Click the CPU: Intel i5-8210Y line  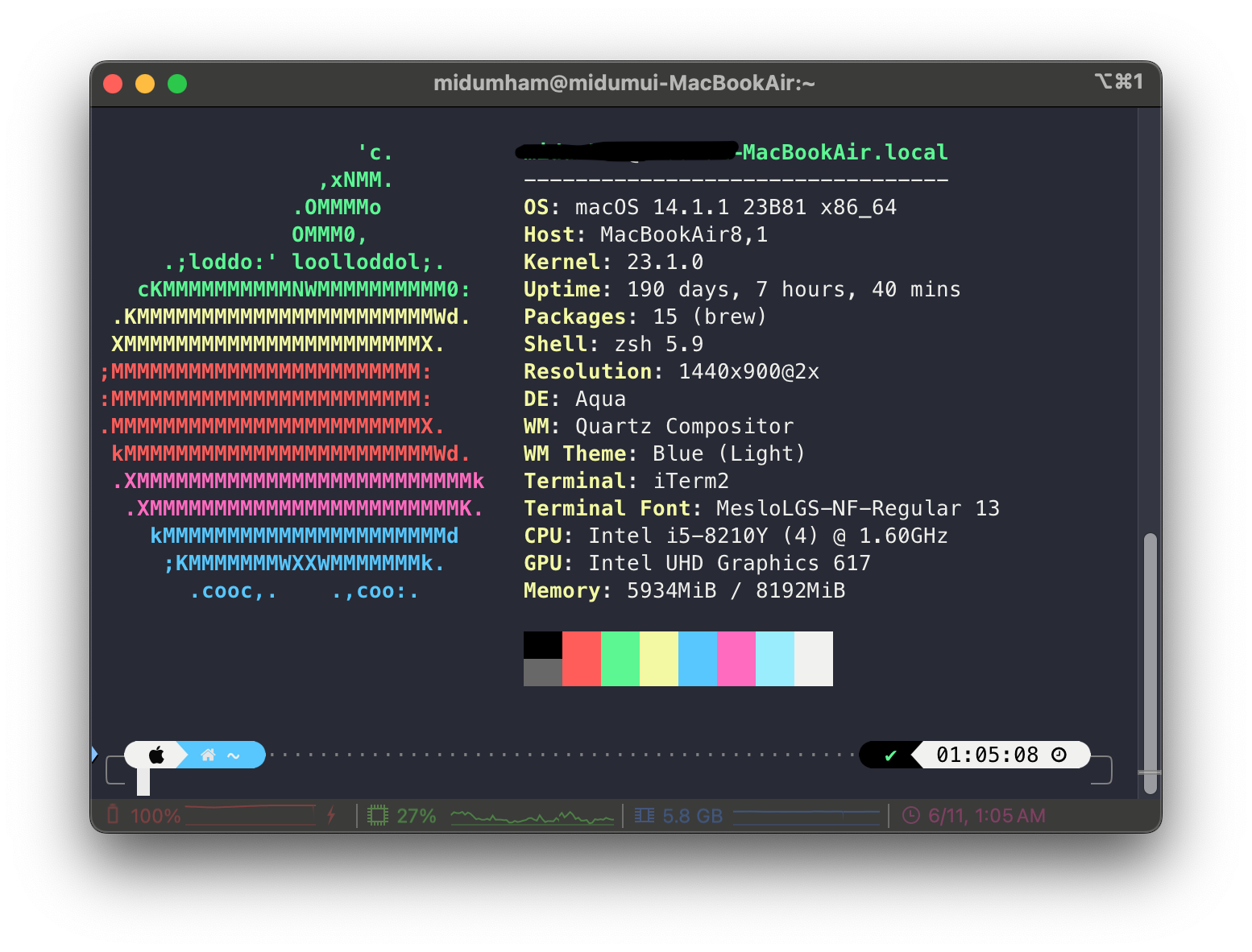[x=736, y=536]
